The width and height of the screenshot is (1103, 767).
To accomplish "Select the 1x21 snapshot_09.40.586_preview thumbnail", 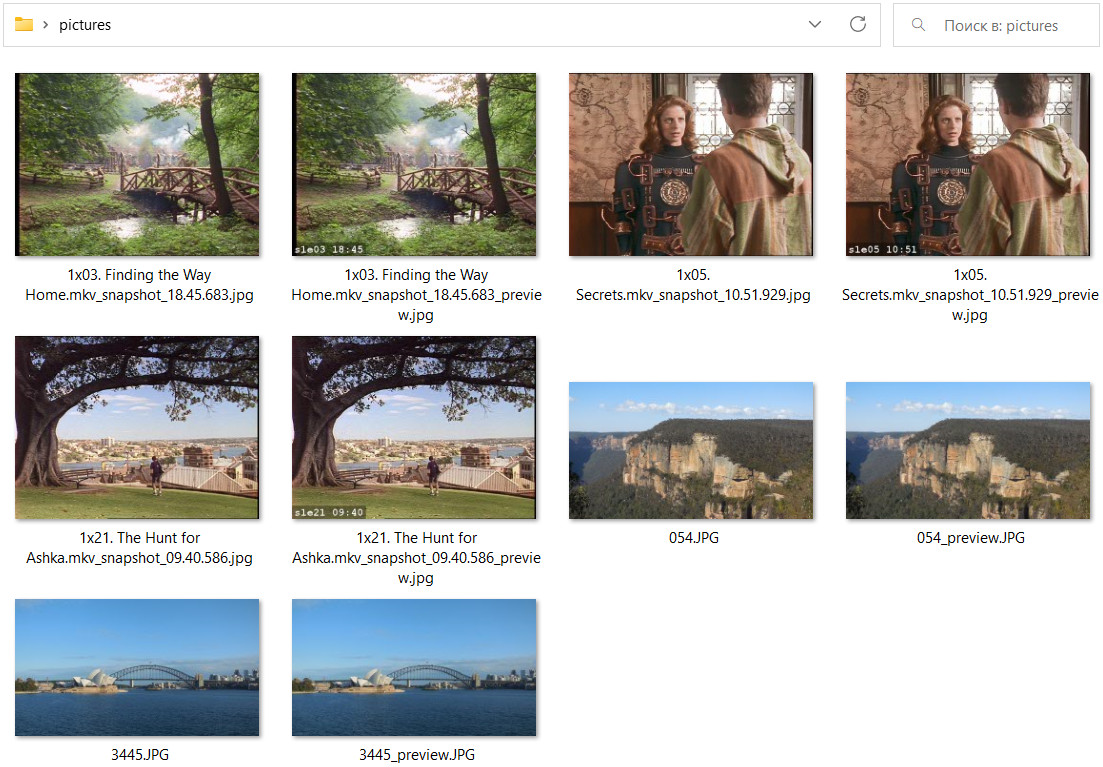I will (414, 428).
